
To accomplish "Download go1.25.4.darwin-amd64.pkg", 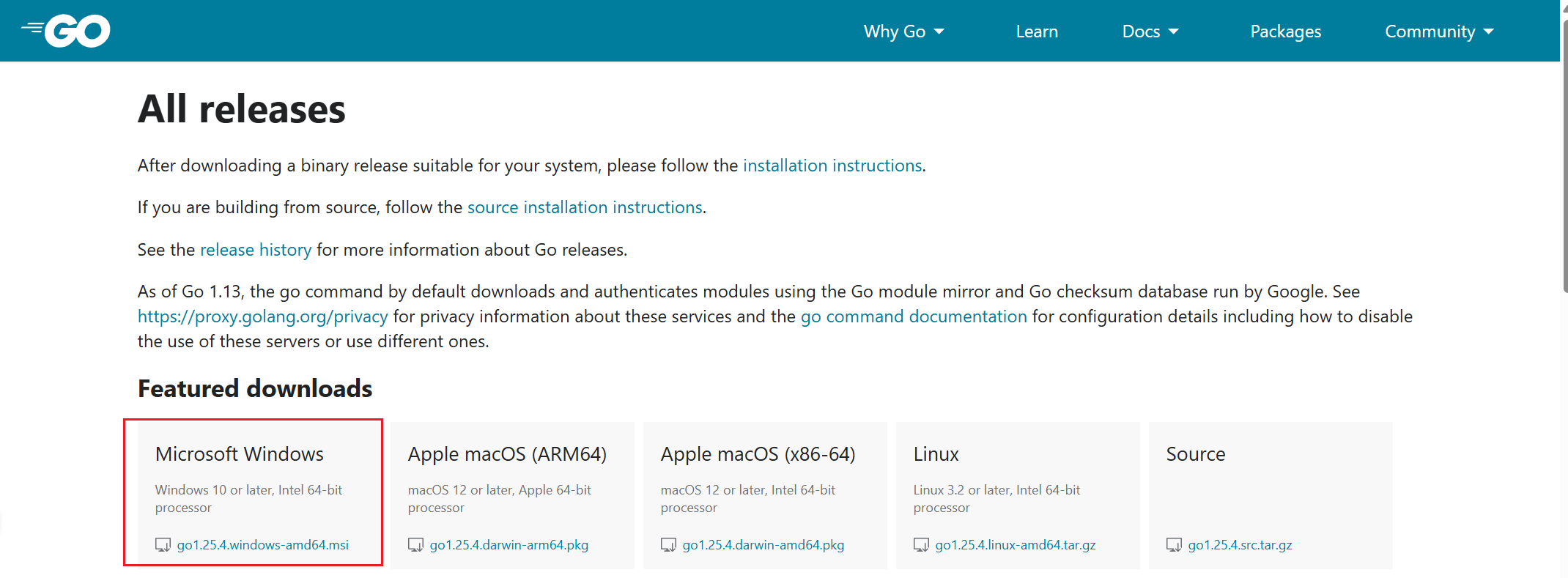I will [763, 545].
